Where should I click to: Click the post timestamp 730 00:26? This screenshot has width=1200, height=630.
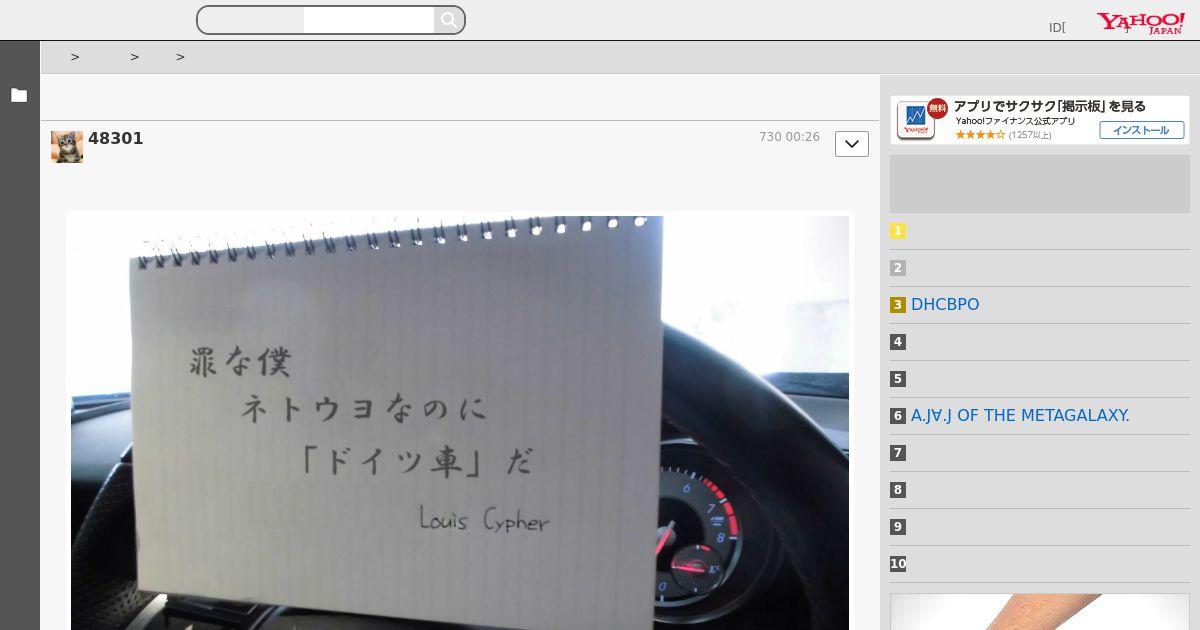pos(789,137)
